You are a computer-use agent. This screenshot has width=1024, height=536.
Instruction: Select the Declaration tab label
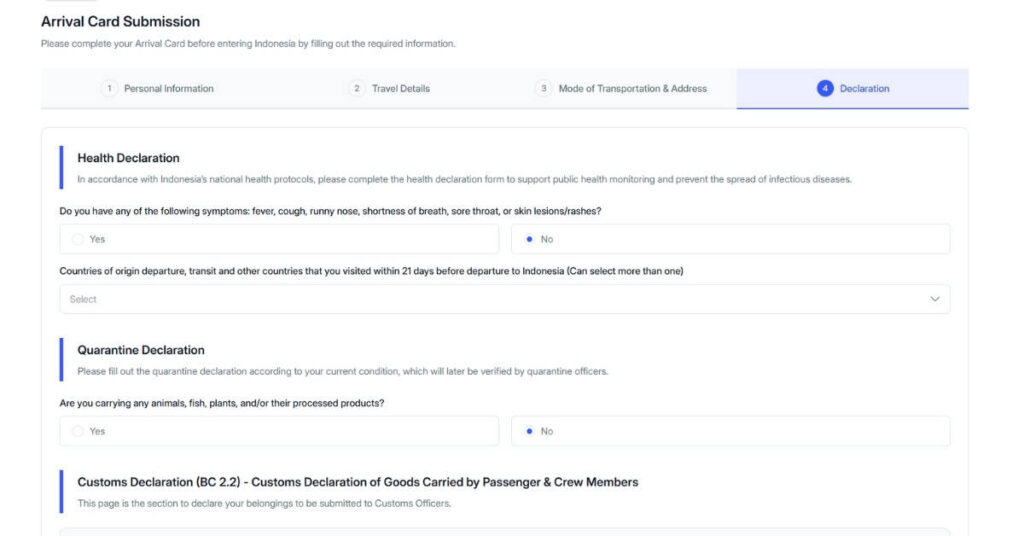864,89
